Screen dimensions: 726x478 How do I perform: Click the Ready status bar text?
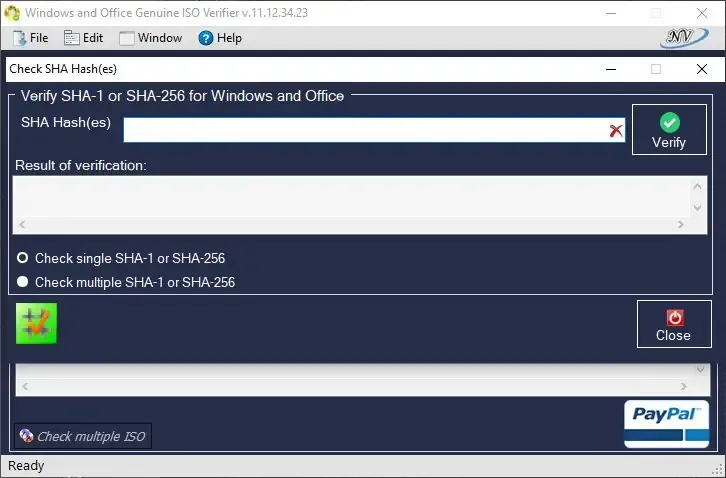pos(26,465)
